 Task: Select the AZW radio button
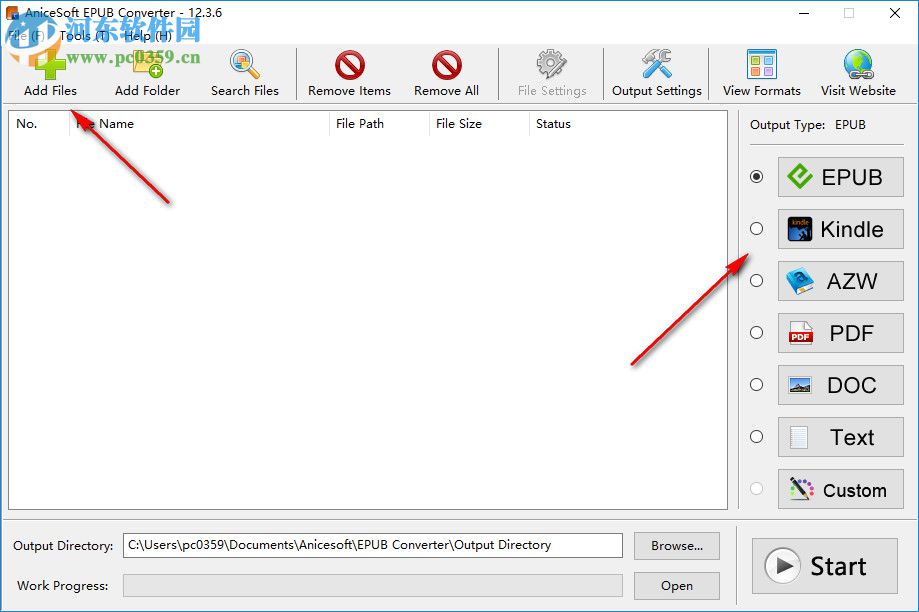757,281
